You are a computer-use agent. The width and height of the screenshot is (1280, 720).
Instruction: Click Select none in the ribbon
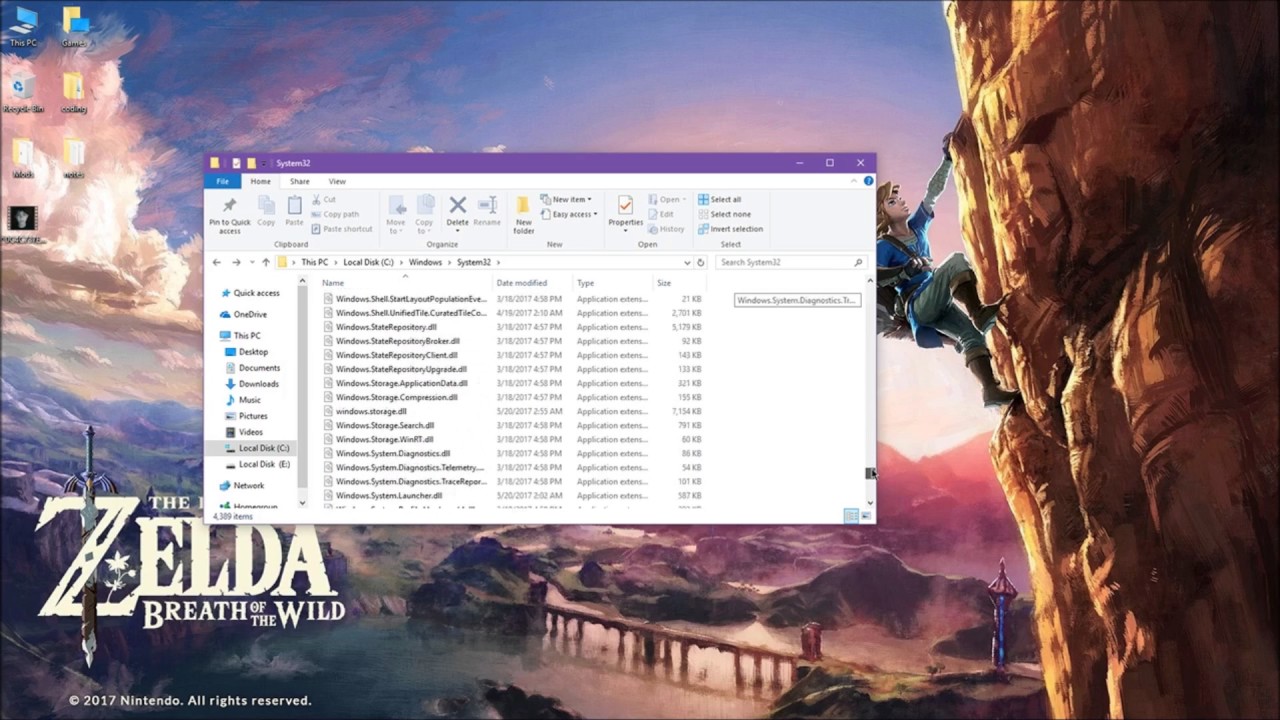click(x=724, y=214)
